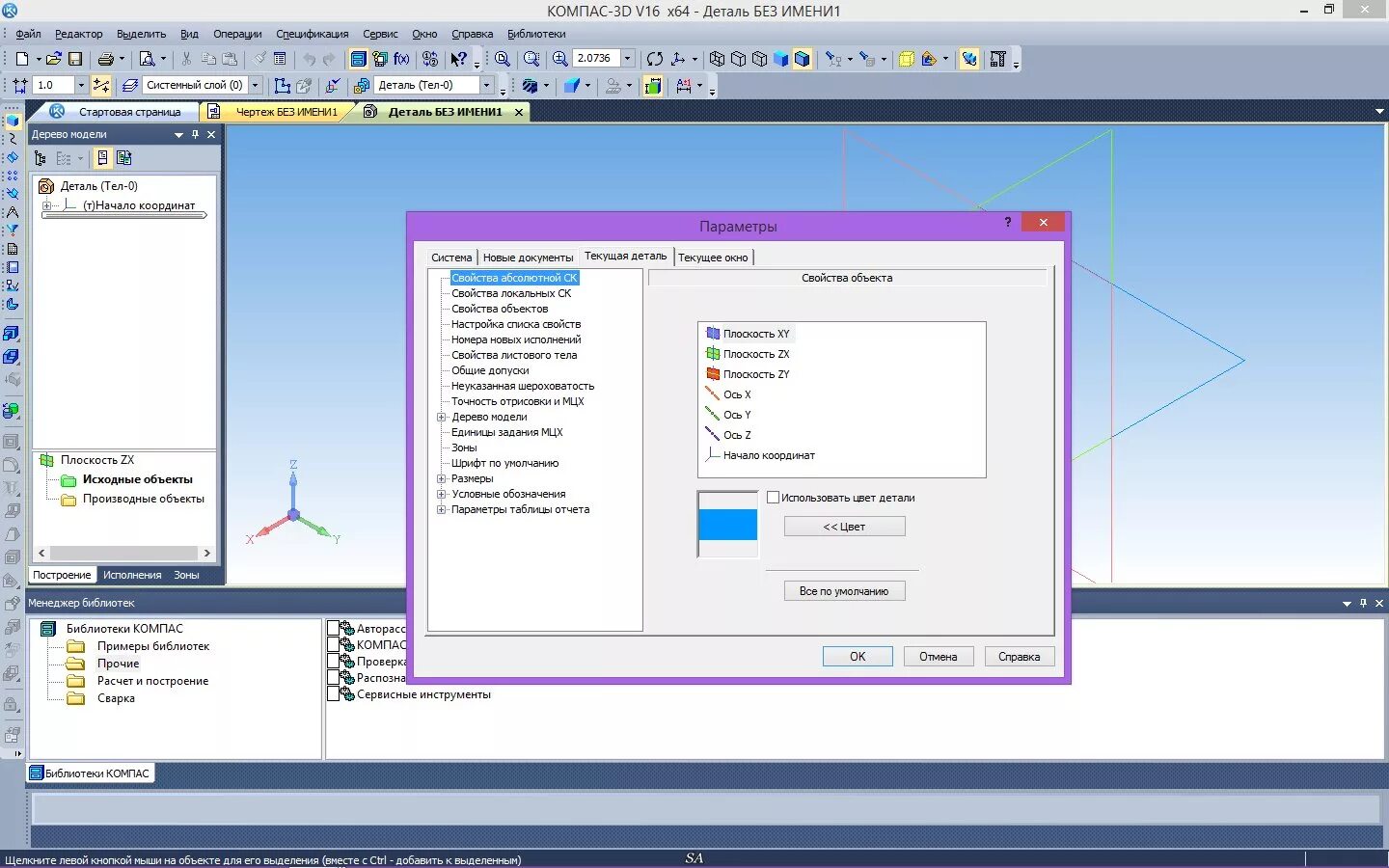The height and width of the screenshot is (868, 1389).
Task: Click the Paste clipboard icon
Action: tap(230, 59)
